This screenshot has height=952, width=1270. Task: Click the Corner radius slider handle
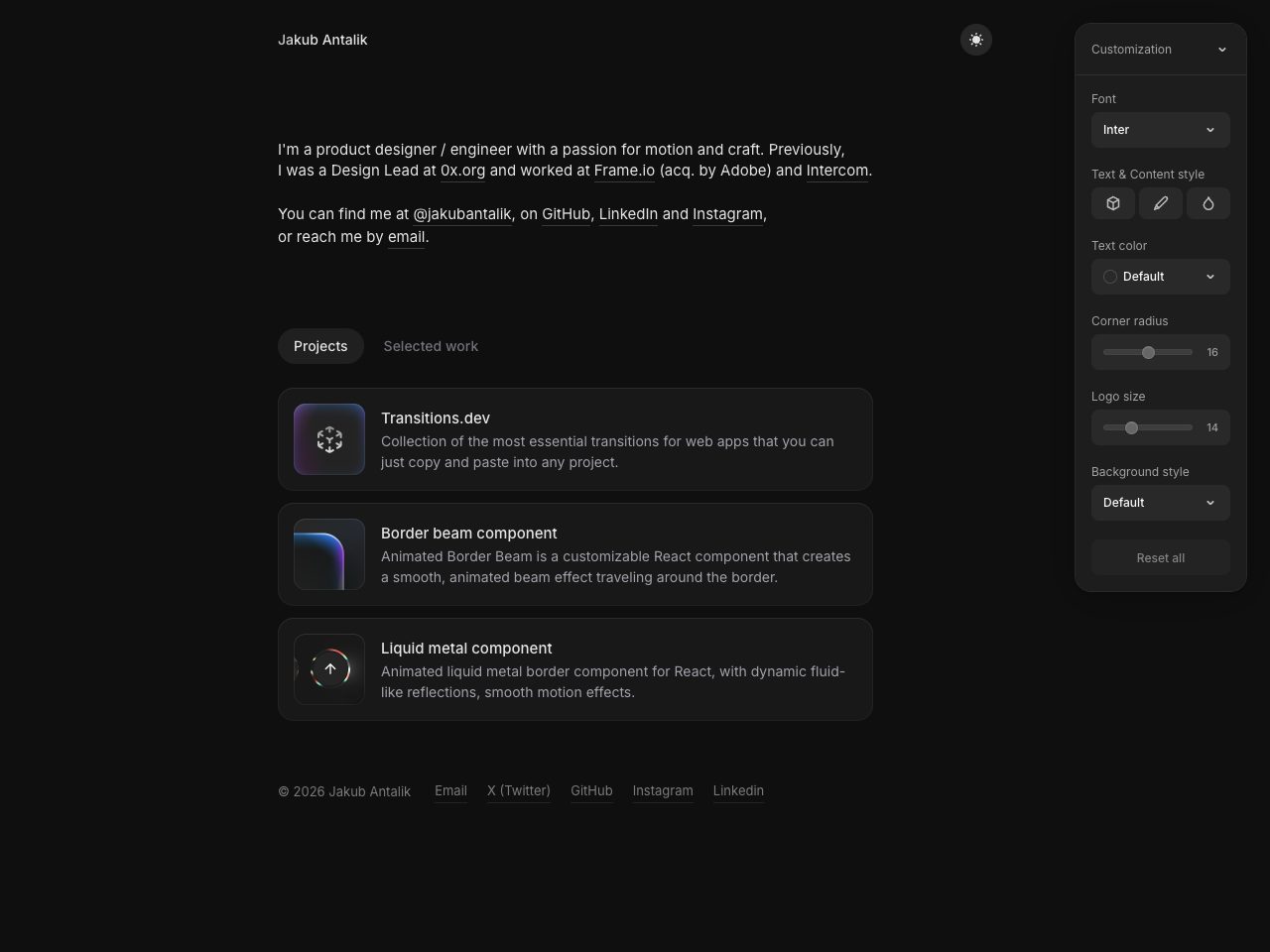click(x=1149, y=352)
